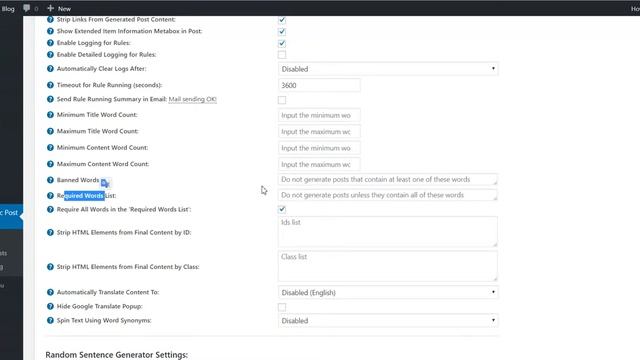Open the New menu in admin bar

(59, 8)
